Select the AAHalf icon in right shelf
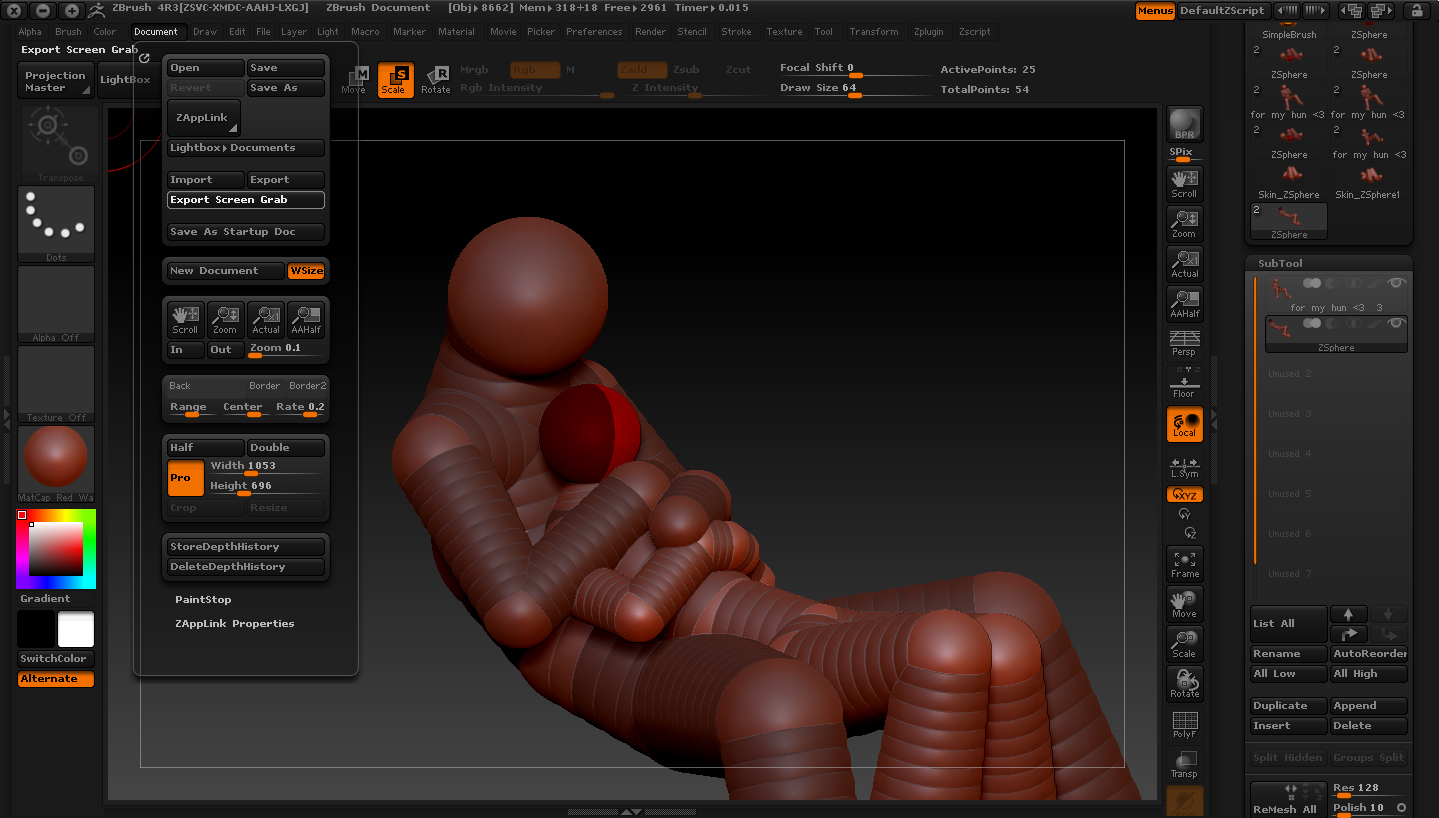The width and height of the screenshot is (1439, 818). pos(1184,304)
